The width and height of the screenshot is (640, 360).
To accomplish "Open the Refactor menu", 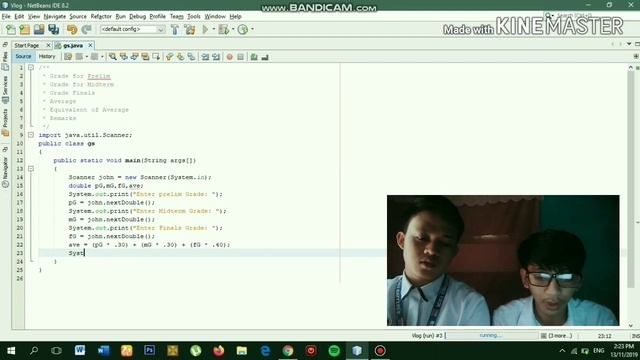I will click(x=101, y=16).
